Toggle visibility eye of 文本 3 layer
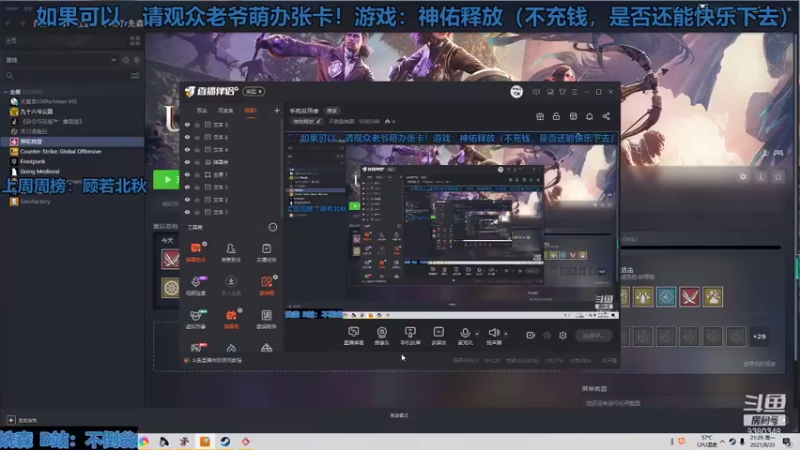The height and width of the screenshot is (450, 800). pyautogui.click(x=187, y=125)
